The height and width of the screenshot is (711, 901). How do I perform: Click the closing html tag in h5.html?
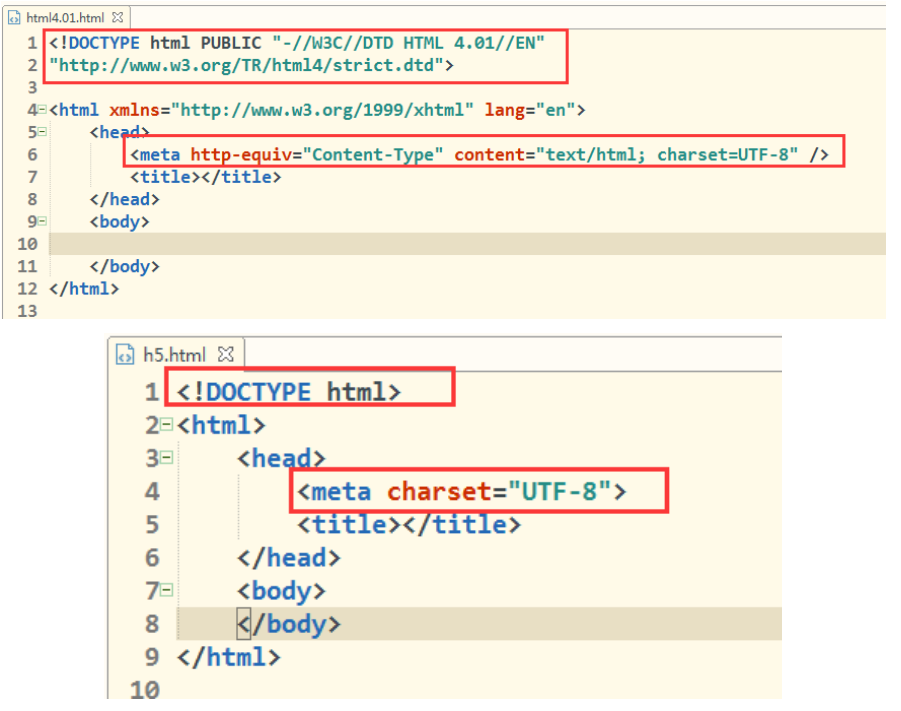229,657
